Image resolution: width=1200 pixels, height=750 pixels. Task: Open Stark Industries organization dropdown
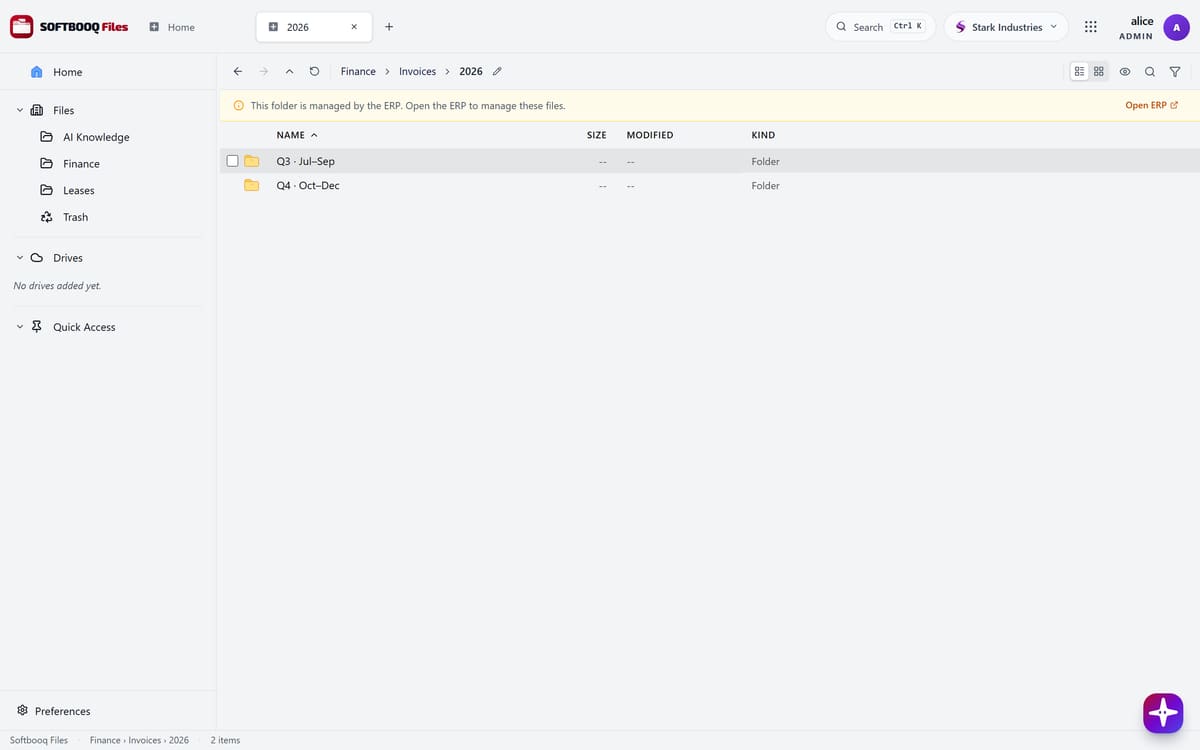point(1006,27)
